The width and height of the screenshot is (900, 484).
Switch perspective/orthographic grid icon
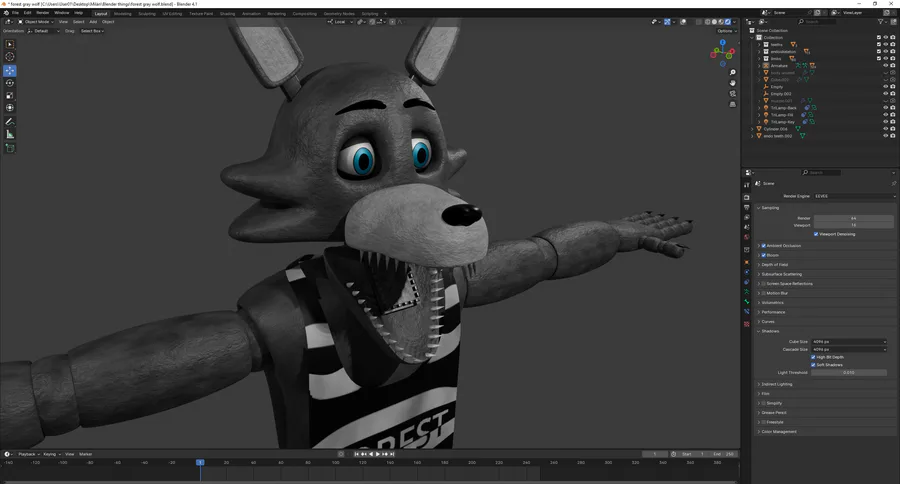tap(732, 104)
